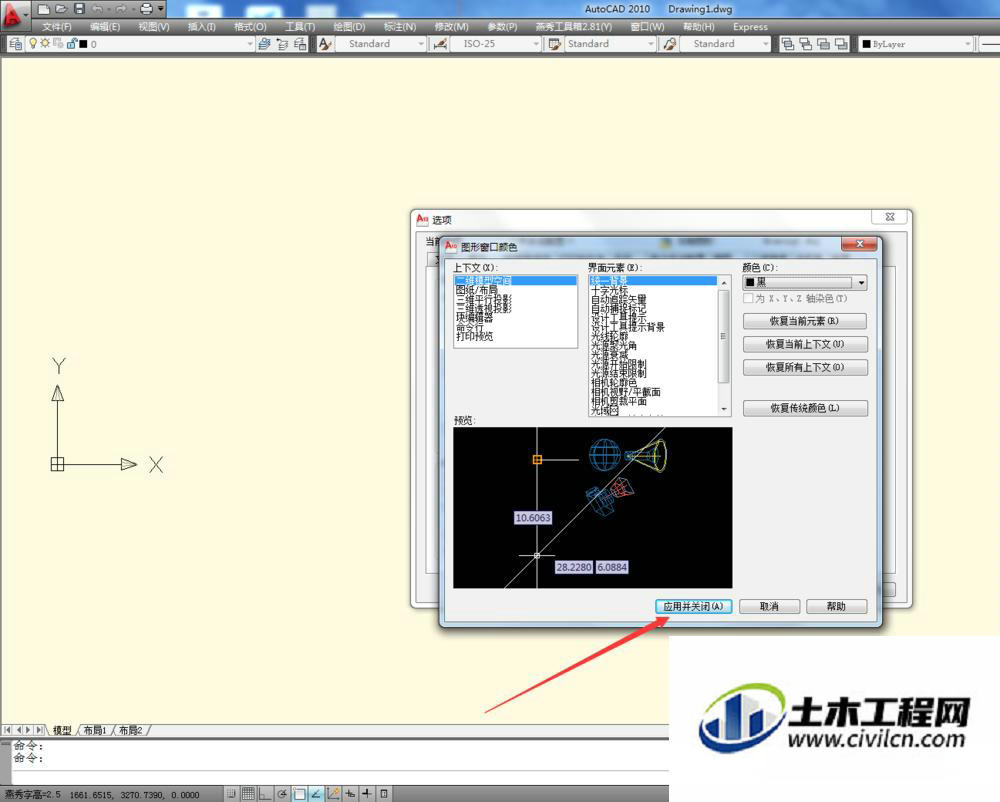Toggle Dynamic UCS in status bar
This screenshot has height=802, width=1000.
coord(333,794)
